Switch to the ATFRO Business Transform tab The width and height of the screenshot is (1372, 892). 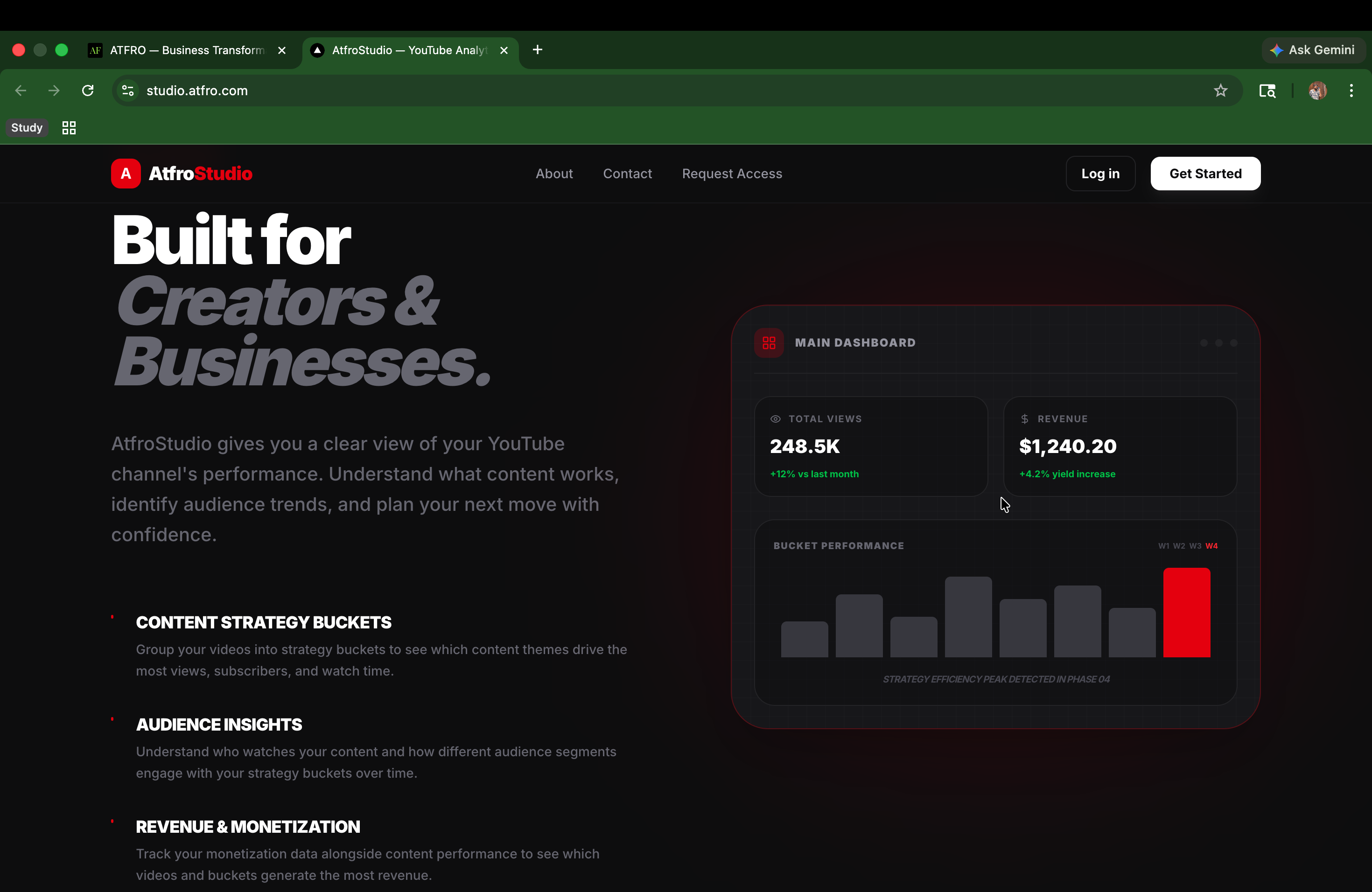(x=187, y=50)
